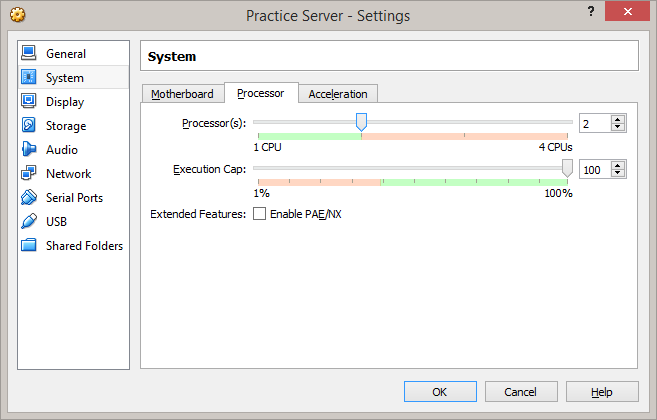657x420 pixels.
Task: Decrease processor count with down arrow
Action: (x=618, y=127)
